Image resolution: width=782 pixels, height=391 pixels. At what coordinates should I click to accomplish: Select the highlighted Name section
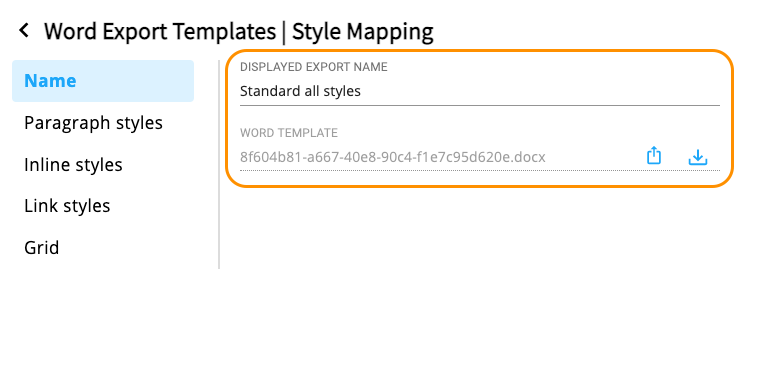(103, 81)
